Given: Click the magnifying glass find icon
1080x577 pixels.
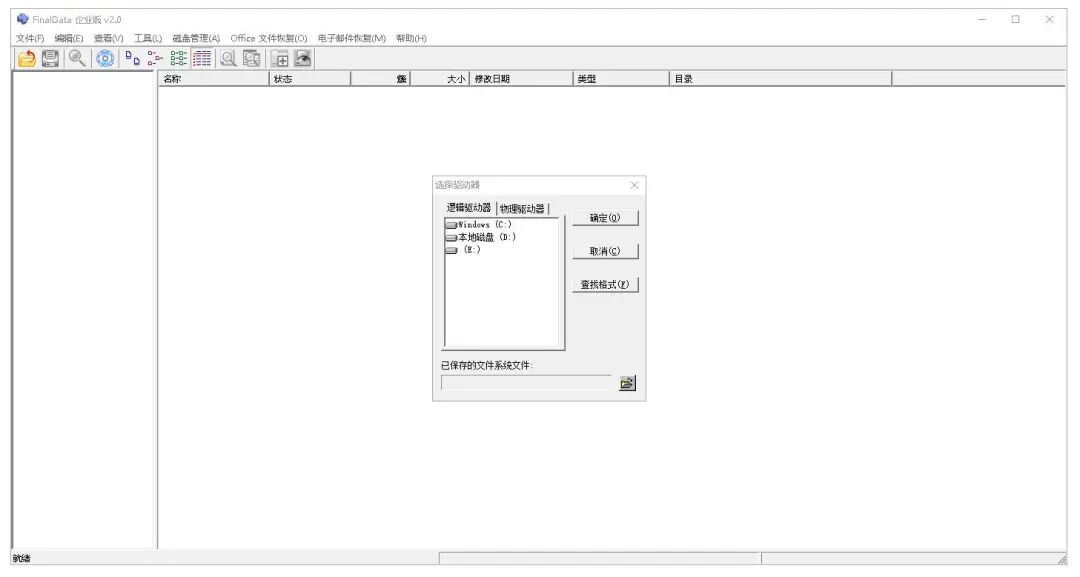Looking at the screenshot, I should pyautogui.click(x=77, y=59).
